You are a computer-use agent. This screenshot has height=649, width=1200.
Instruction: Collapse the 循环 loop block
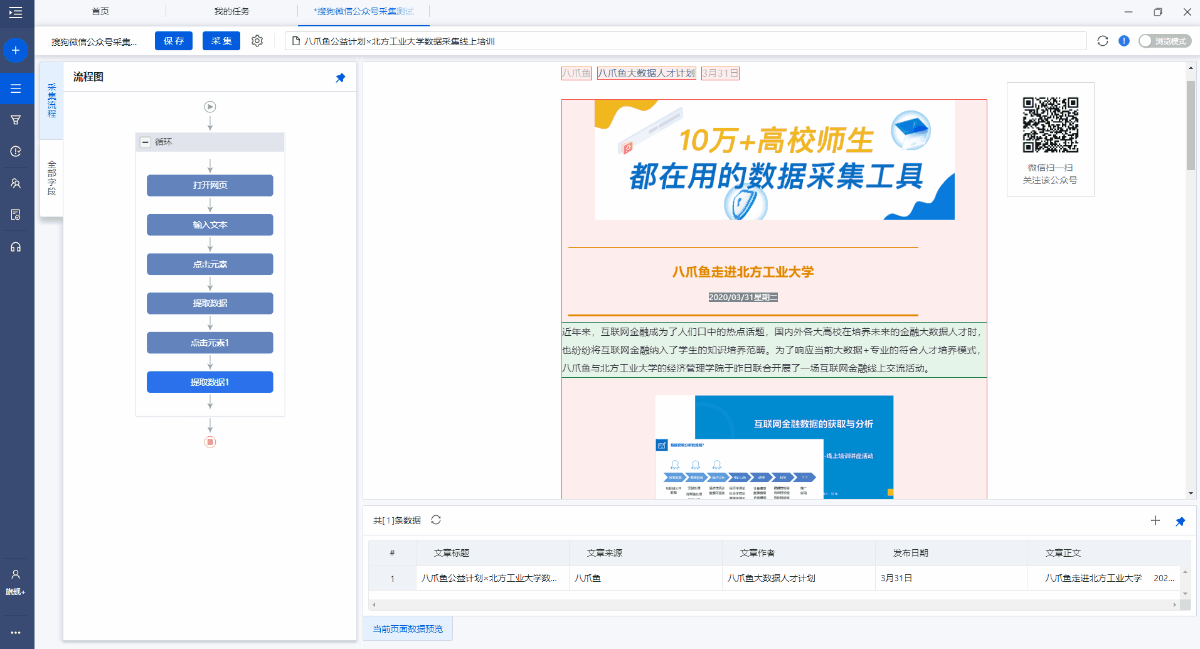pyautogui.click(x=146, y=142)
